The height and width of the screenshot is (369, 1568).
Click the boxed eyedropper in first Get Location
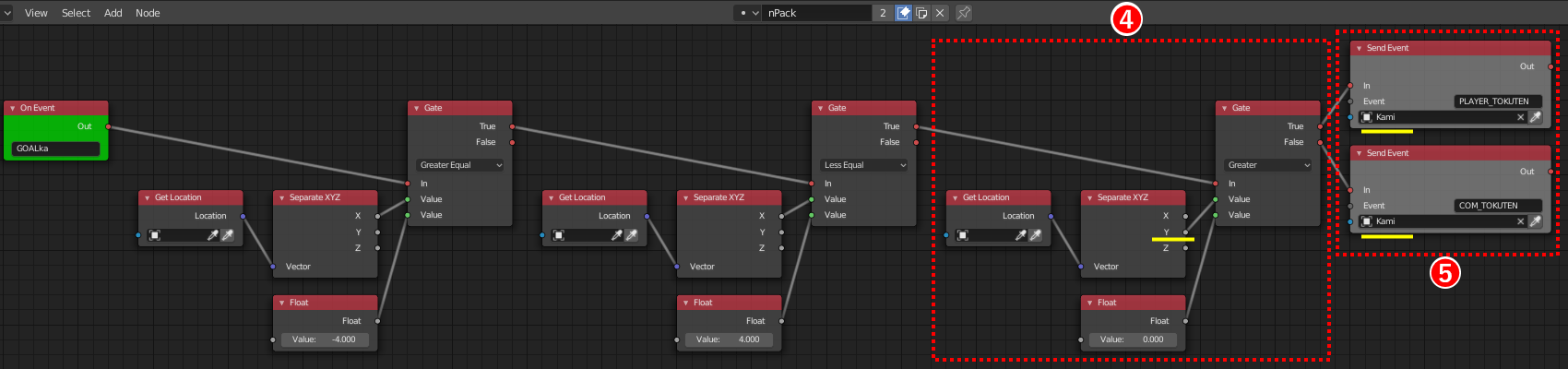click(x=228, y=235)
